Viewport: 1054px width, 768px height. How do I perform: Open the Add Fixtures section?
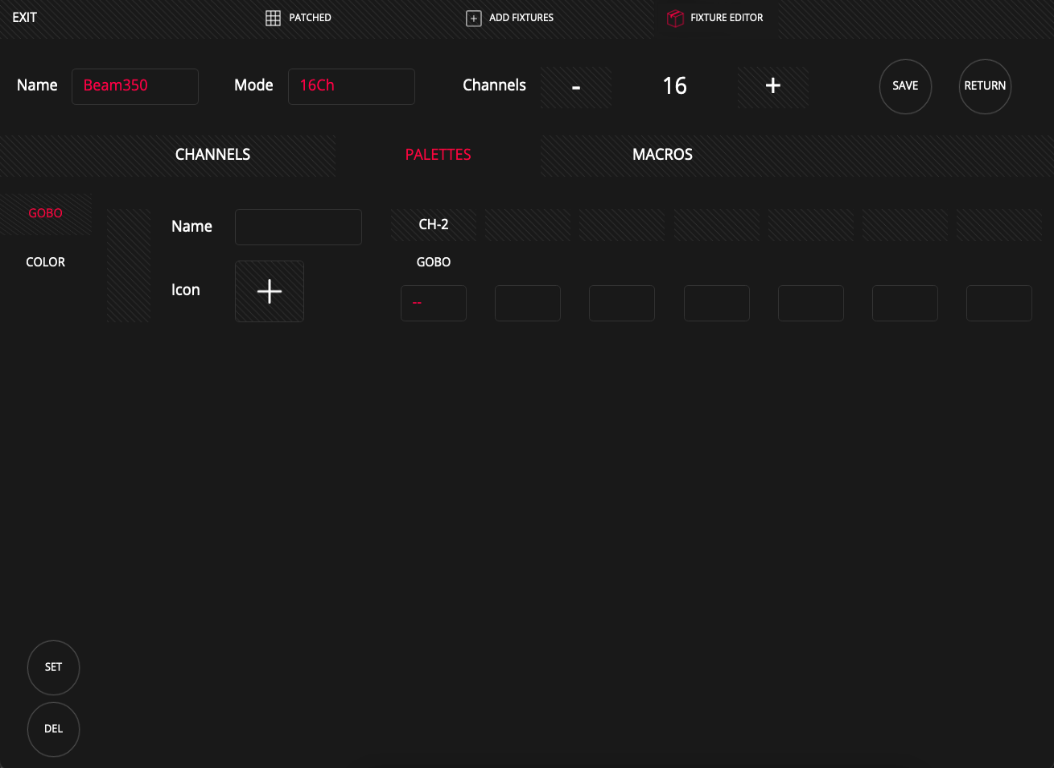(x=510, y=17)
